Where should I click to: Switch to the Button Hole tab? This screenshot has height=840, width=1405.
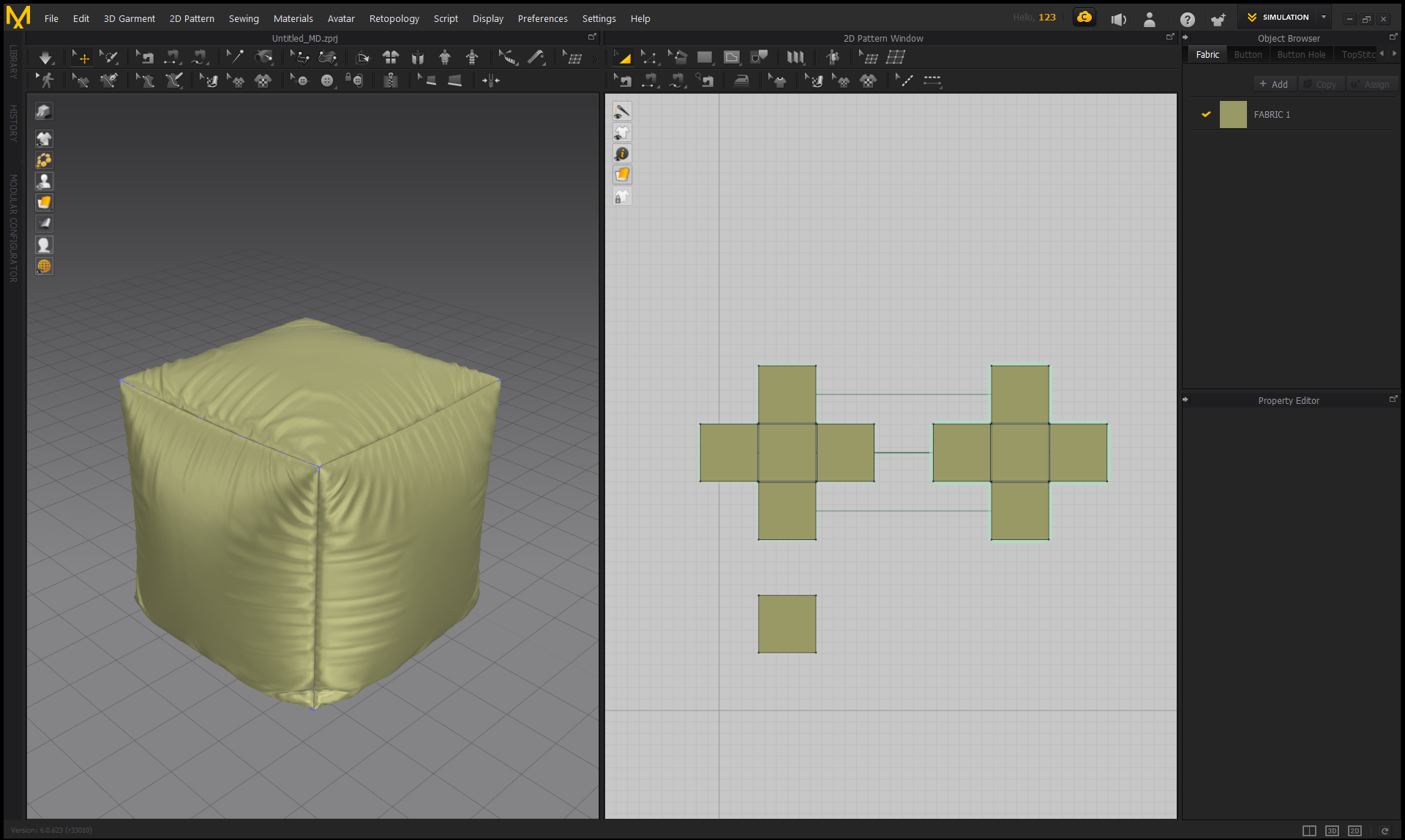point(1300,54)
